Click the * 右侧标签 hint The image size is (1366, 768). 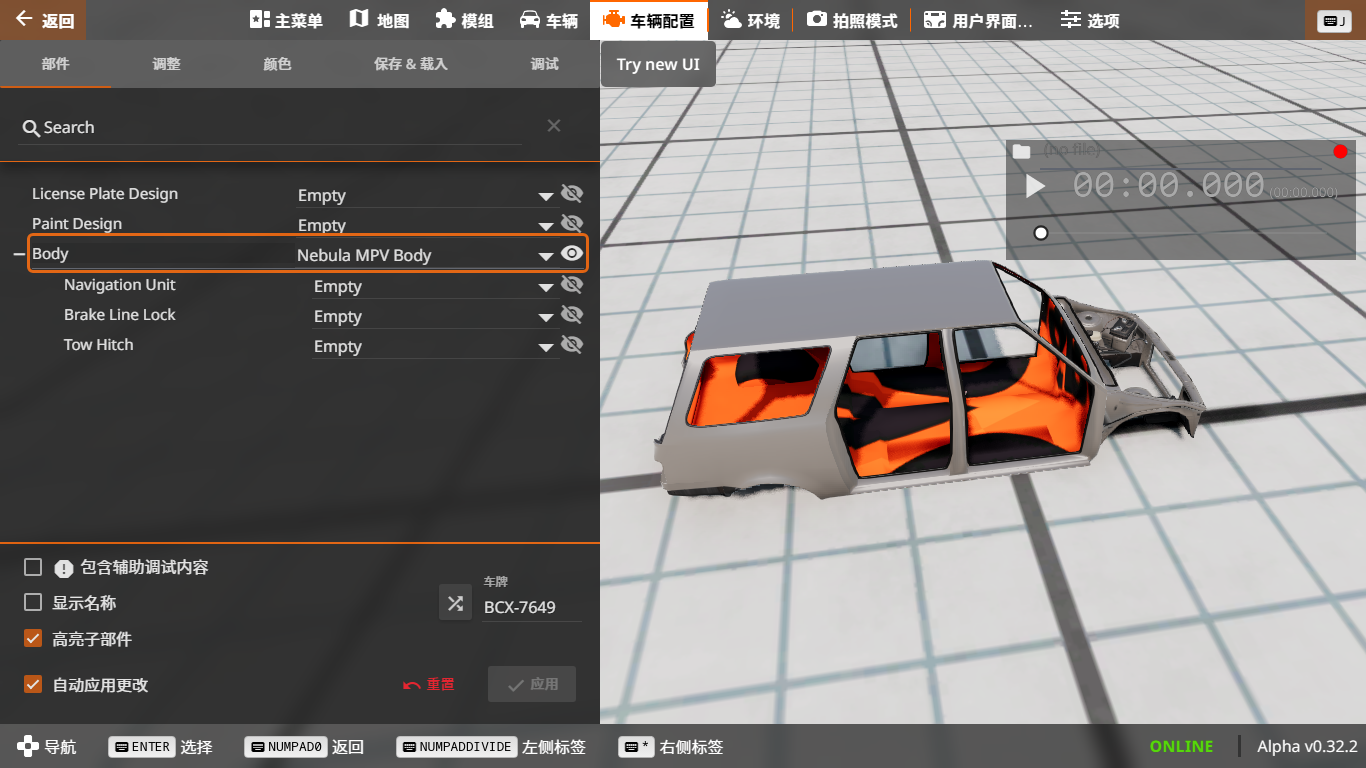tap(671, 746)
